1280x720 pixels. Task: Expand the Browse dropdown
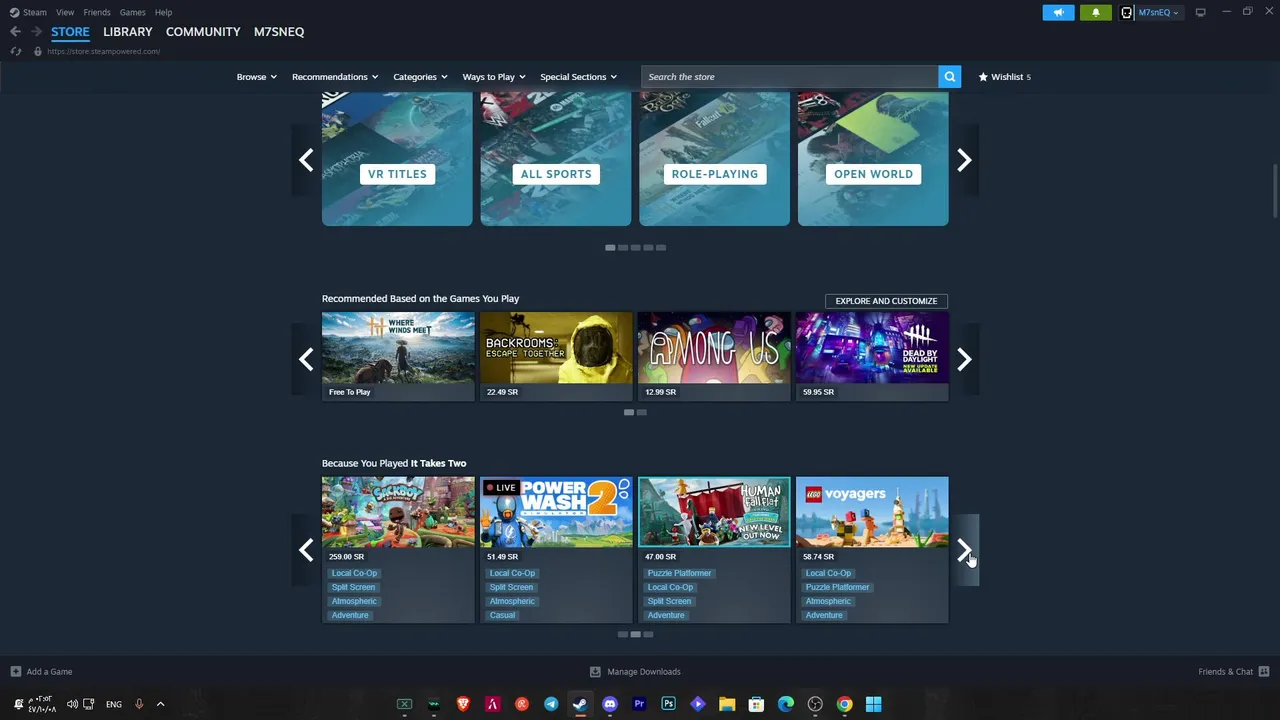click(256, 77)
